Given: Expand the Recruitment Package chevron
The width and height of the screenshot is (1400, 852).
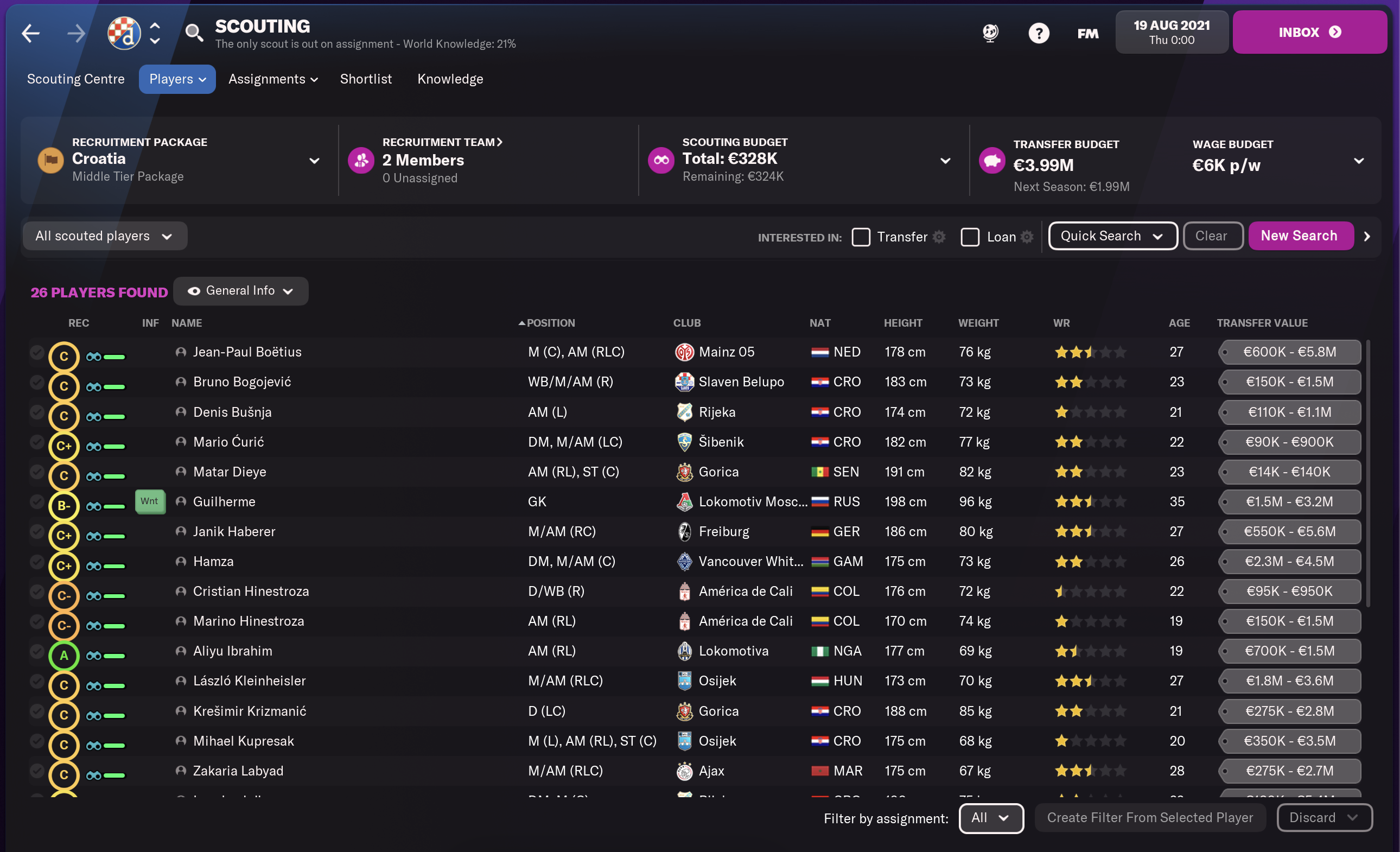Looking at the screenshot, I should tap(314, 161).
